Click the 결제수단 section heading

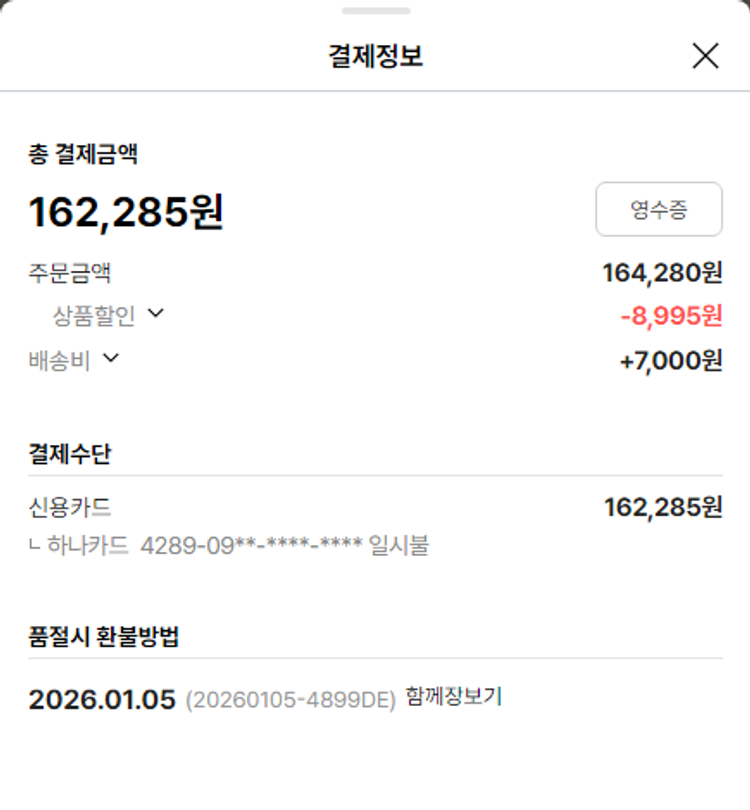click(x=70, y=454)
